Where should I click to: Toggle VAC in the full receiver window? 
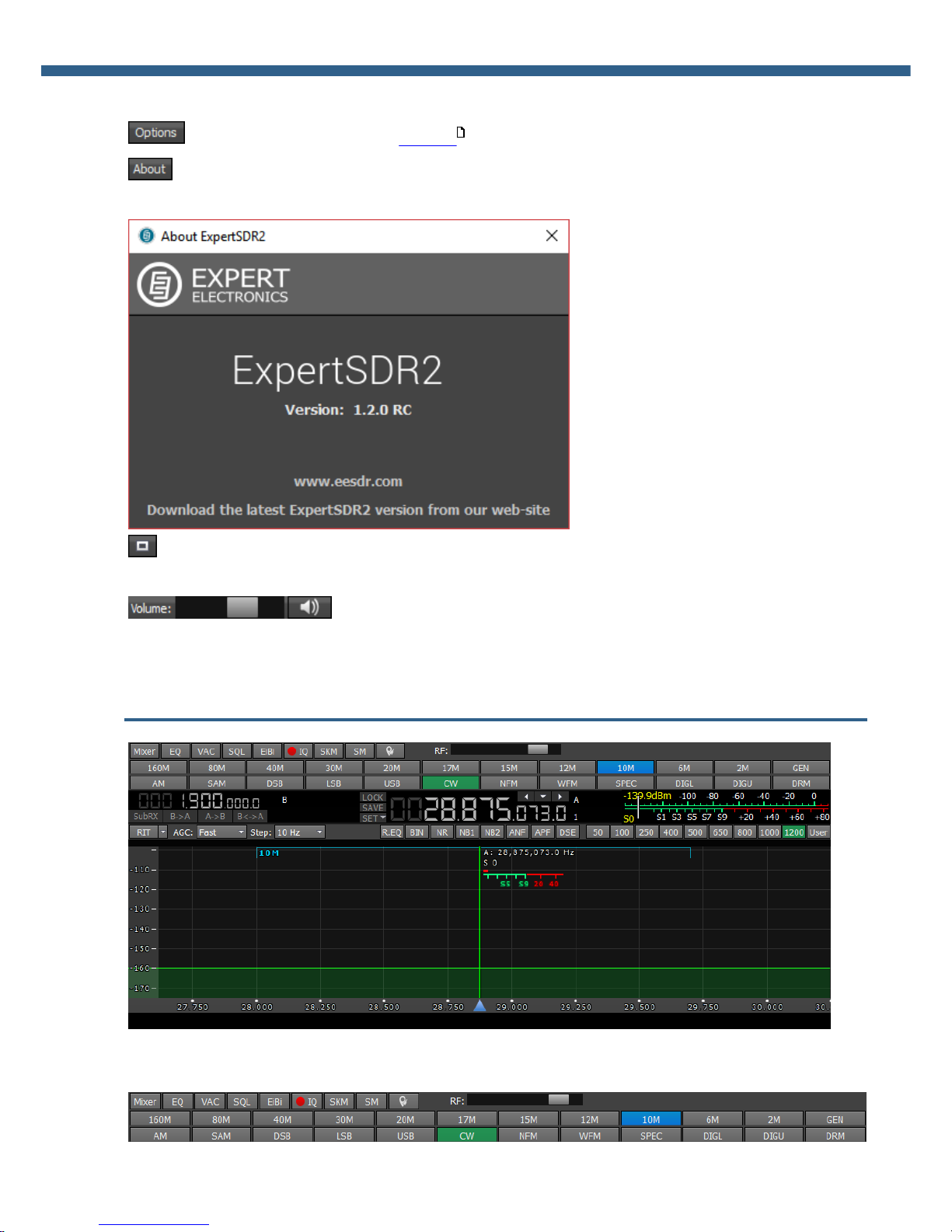coord(206,752)
